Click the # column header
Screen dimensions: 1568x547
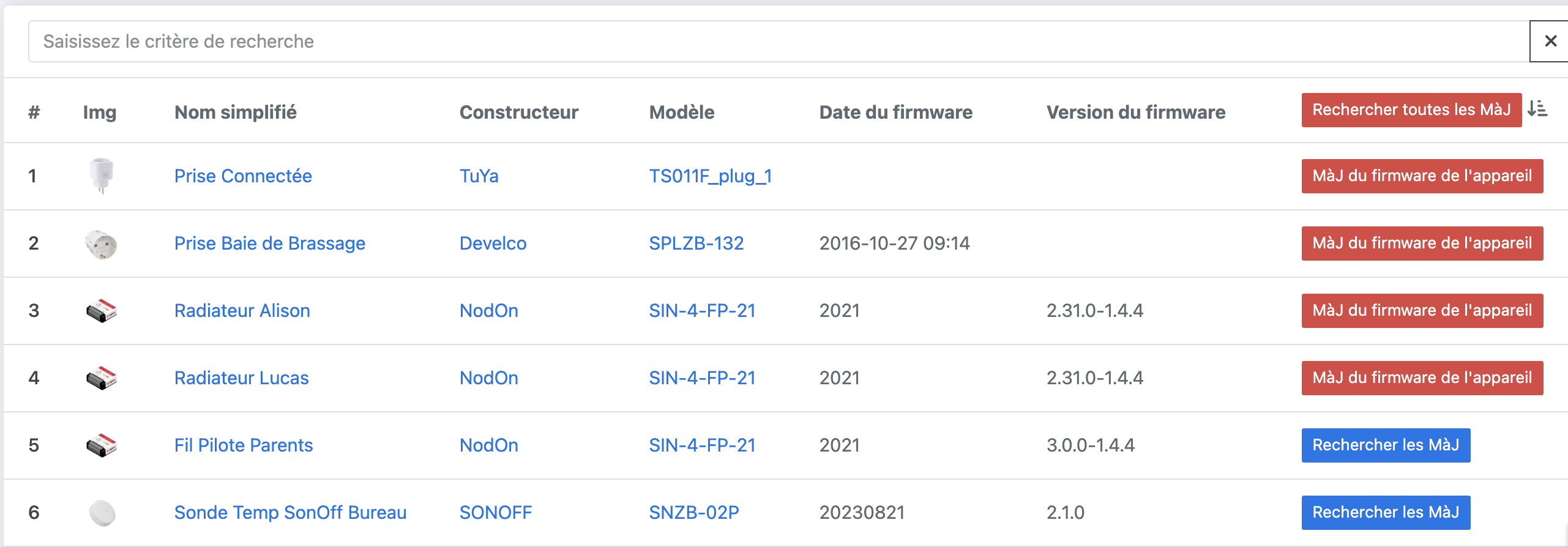coord(34,113)
